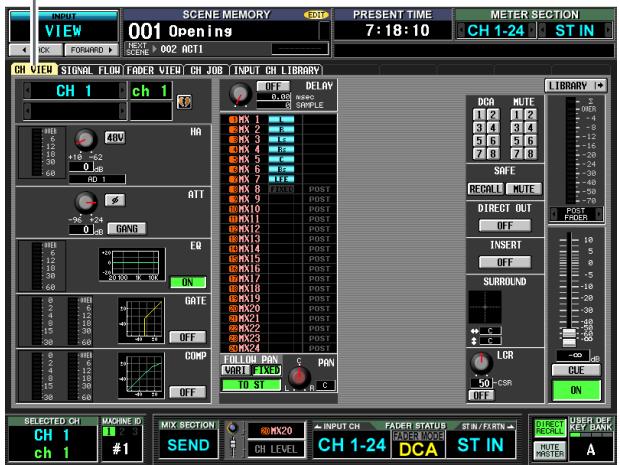Click the PAN knob
This screenshot has height=465, width=620.
click(x=299, y=376)
